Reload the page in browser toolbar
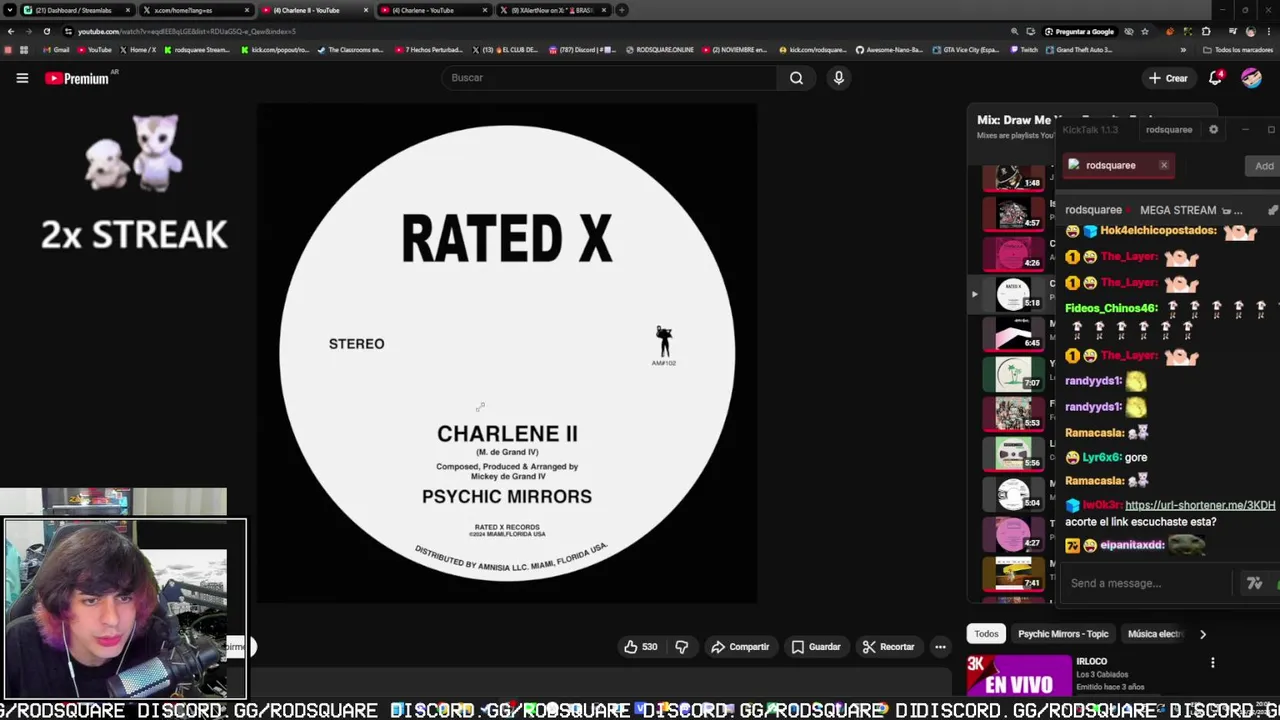The height and width of the screenshot is (720, 1280). [x=46, y=31]
